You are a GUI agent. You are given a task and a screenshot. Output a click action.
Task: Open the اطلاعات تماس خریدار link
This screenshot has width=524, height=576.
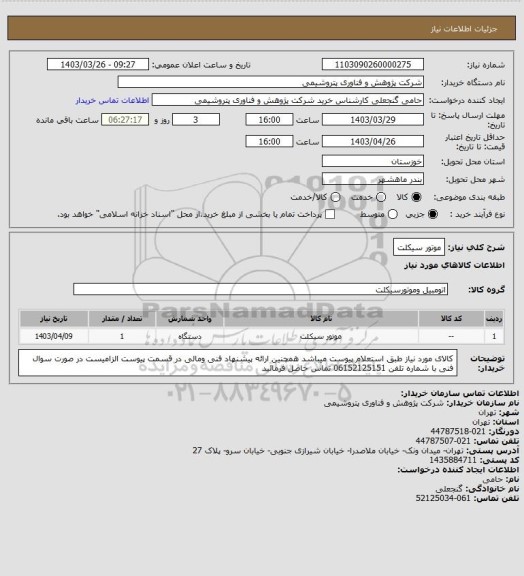[112, 100]
